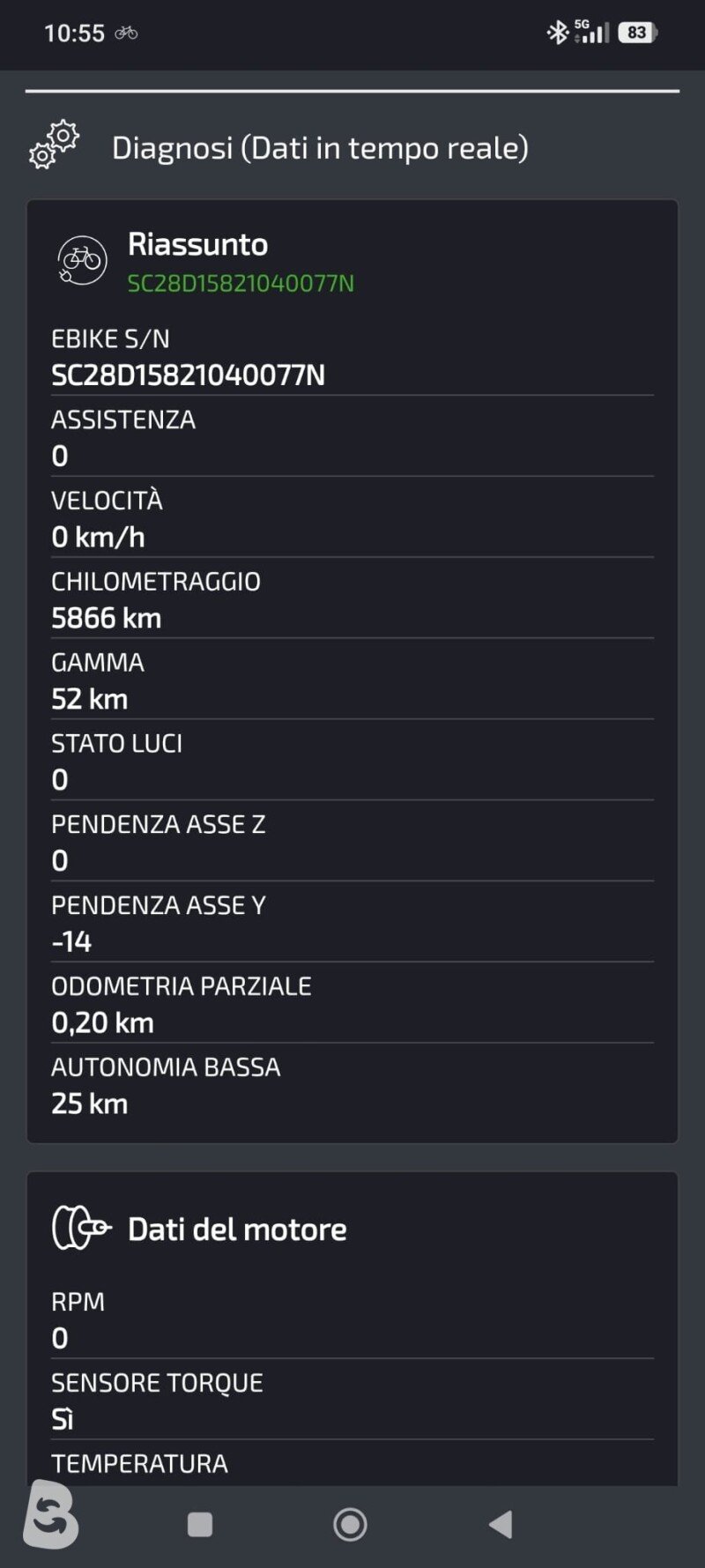This screenshot has height=1568, width=705.
Task: Tap the green serial number under Riassunto
Action: tap(241, 283)
